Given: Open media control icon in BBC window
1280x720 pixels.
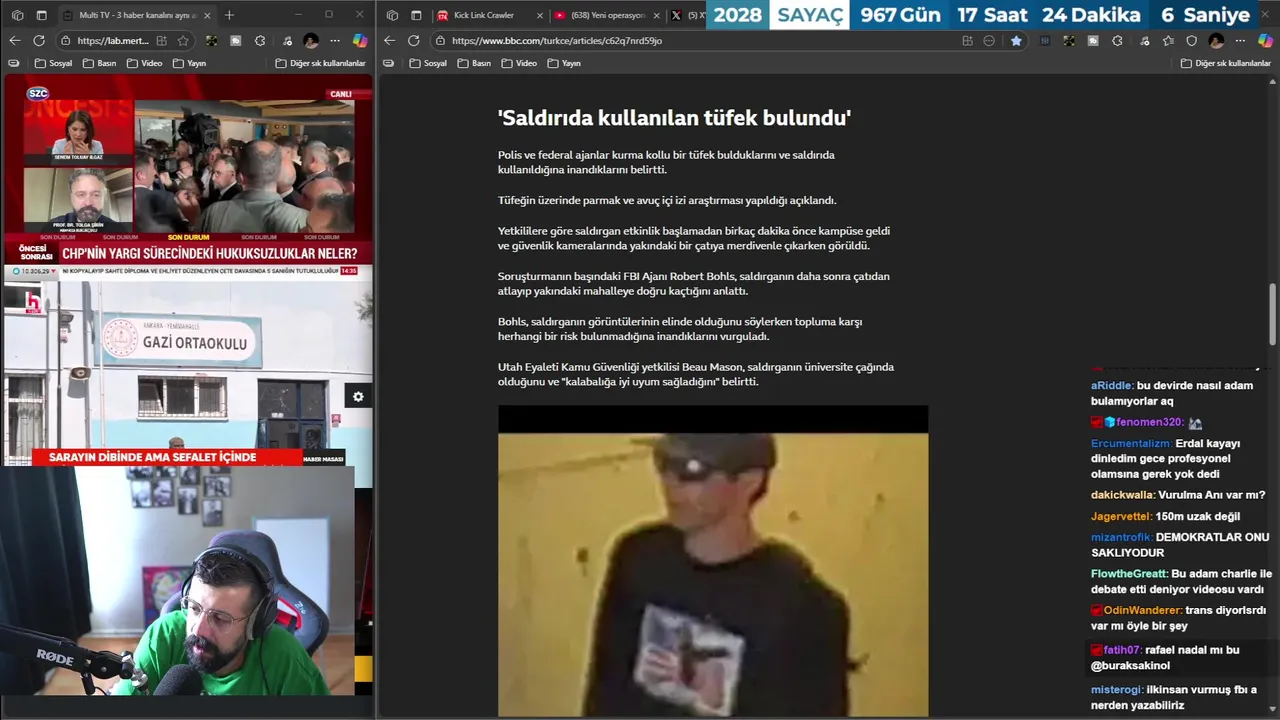Looking at the screenshot, I should pyautogui.click(x=1143, y=40).
